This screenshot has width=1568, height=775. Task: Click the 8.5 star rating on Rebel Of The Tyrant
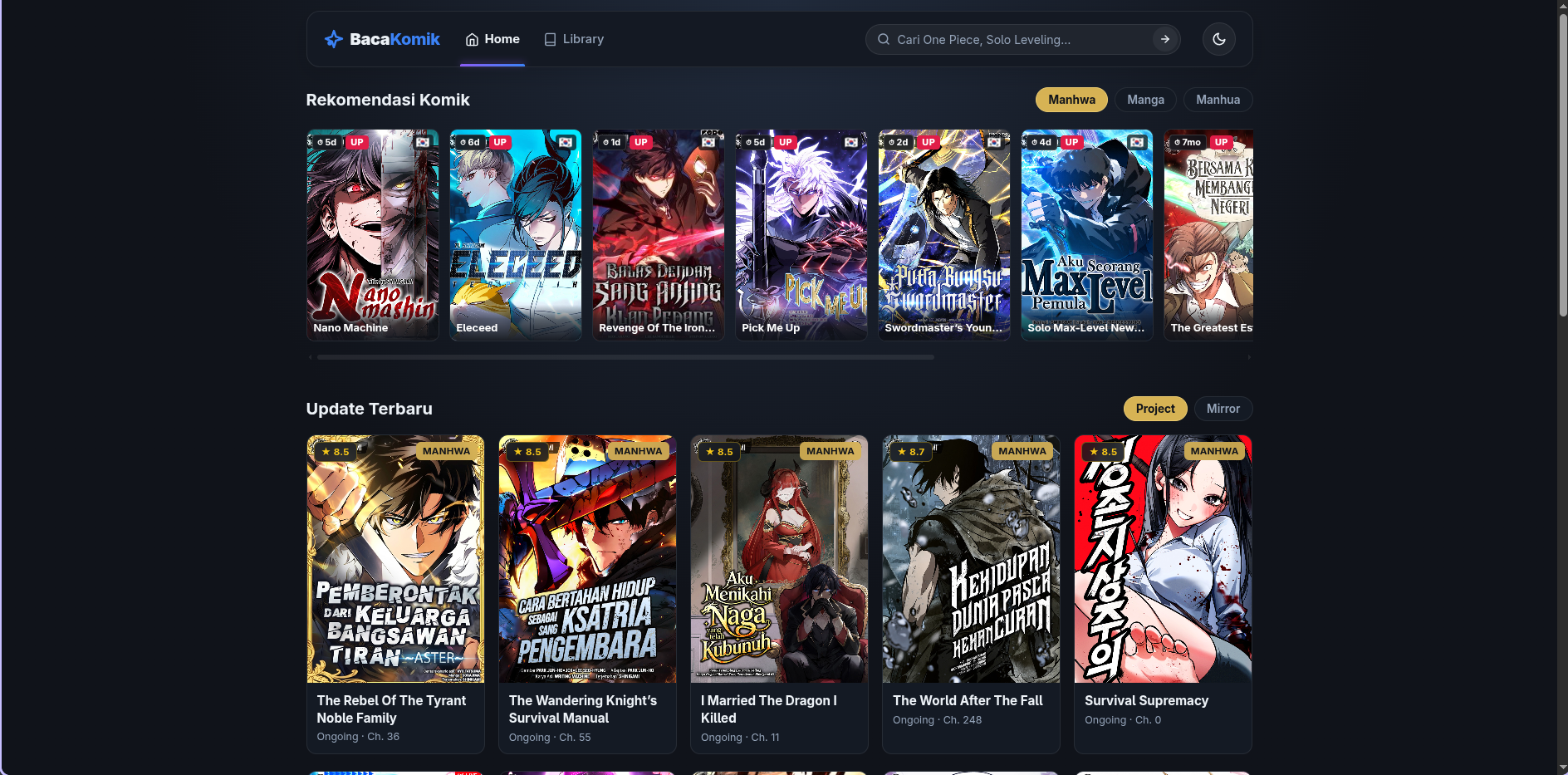[x=336, y=452]
